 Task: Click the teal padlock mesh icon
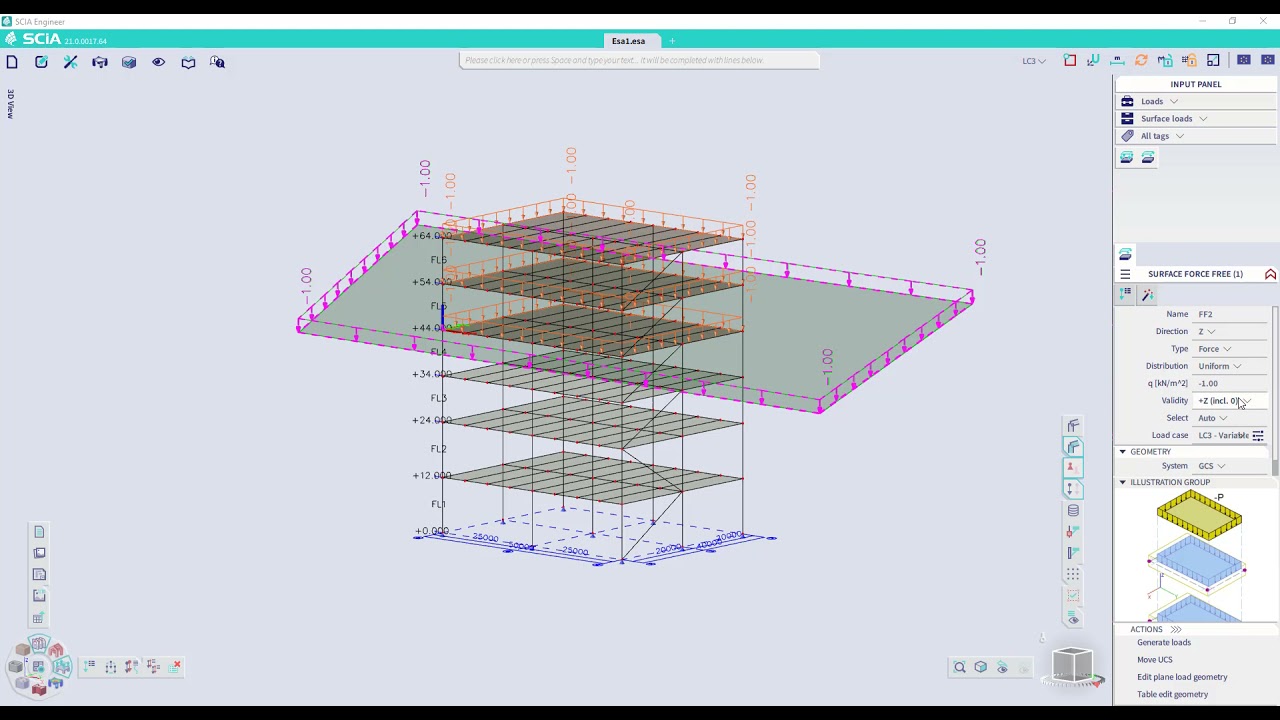tap(1165, 60)
